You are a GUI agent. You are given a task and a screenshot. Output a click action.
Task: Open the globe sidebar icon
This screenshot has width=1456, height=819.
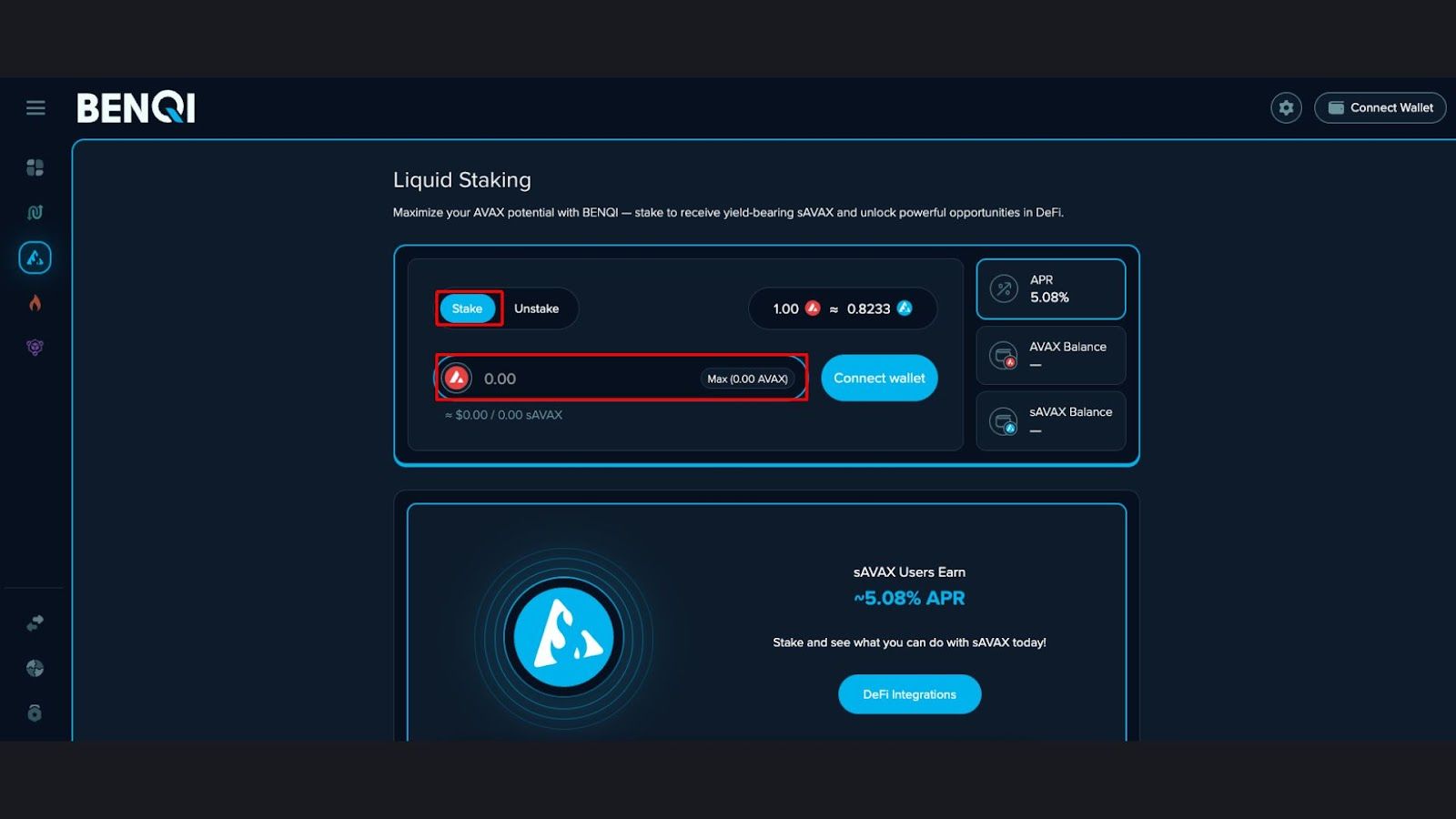coord(35,668)
